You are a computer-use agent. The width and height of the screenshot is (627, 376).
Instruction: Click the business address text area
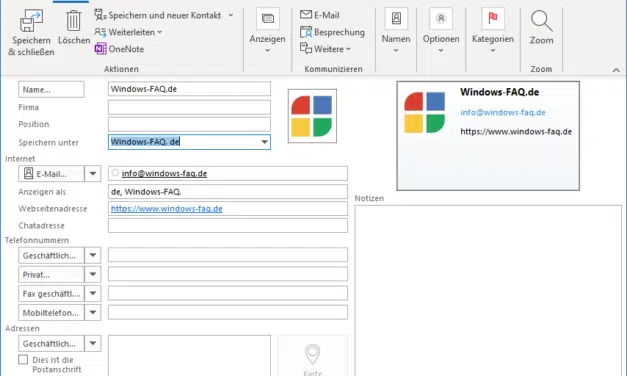point(189,356)
